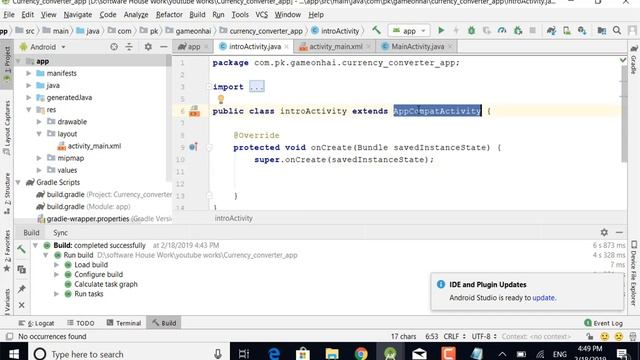640x360 pixels.
Task: Switch to the Sync tab in Build panel
Action: [x=60, y=233]
